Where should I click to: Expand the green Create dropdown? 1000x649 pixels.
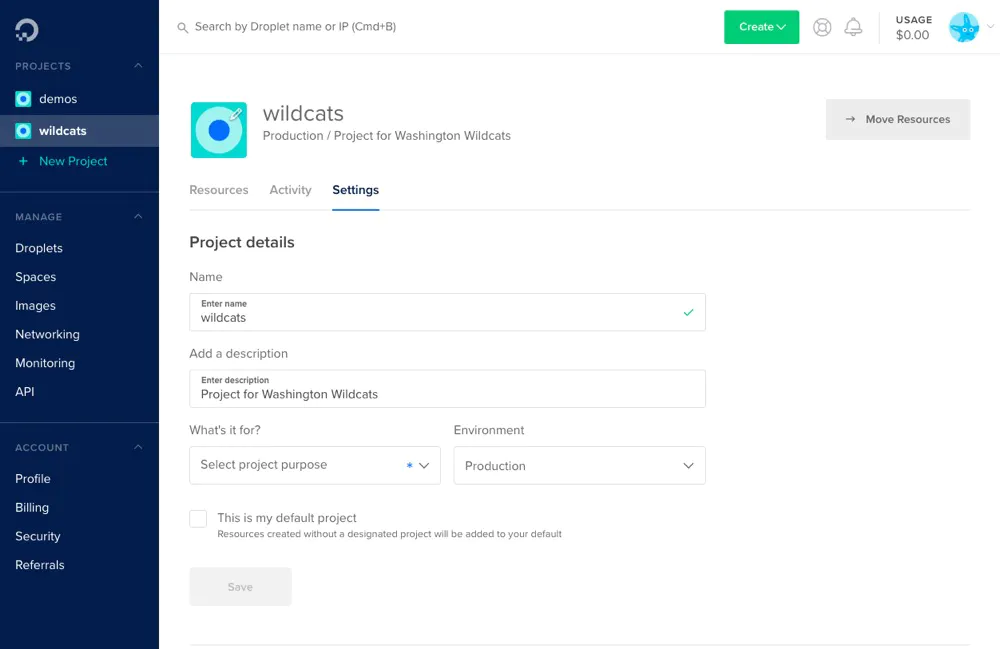click(761, 27)
